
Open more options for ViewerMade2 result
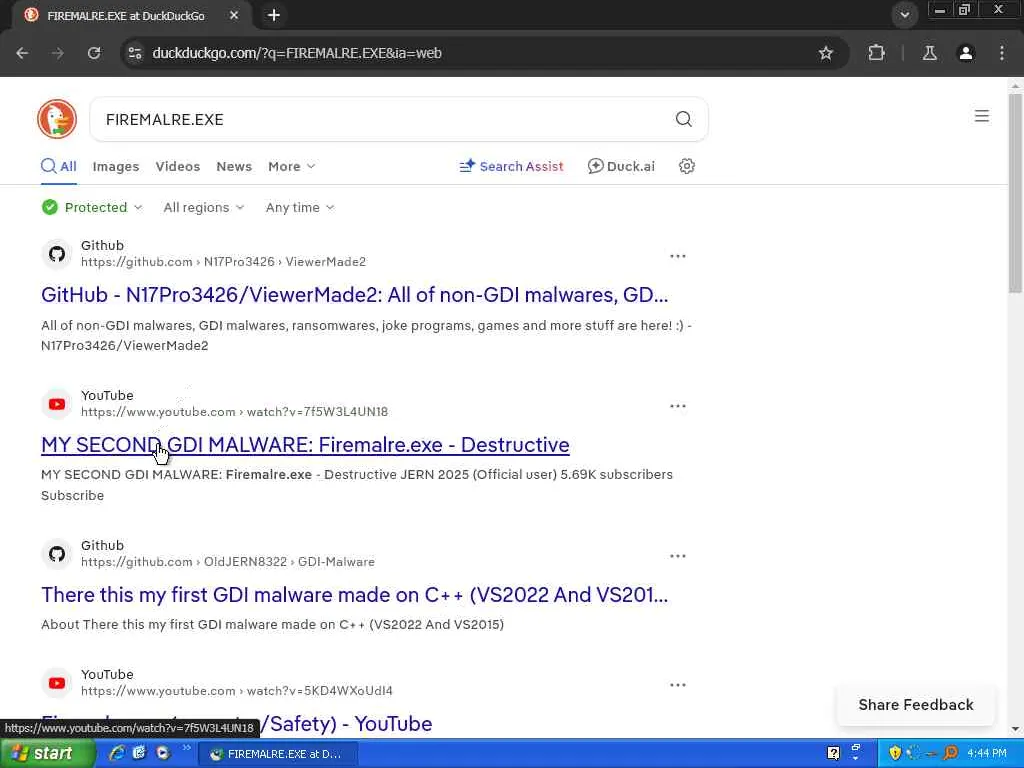tap(677, 256)
